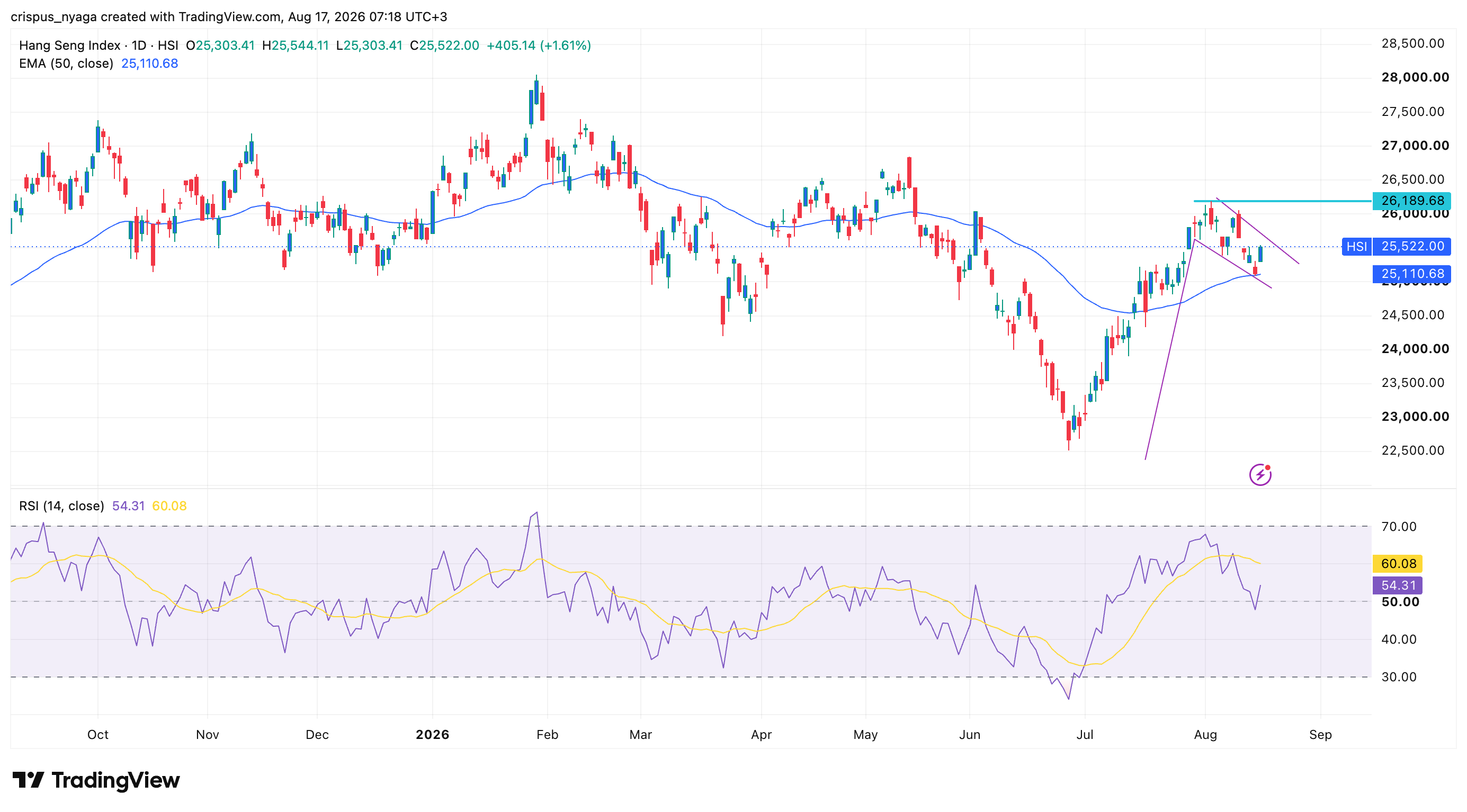Click the HSI price label tag
Screen dimensions: 1467x812
[1356, 246]
